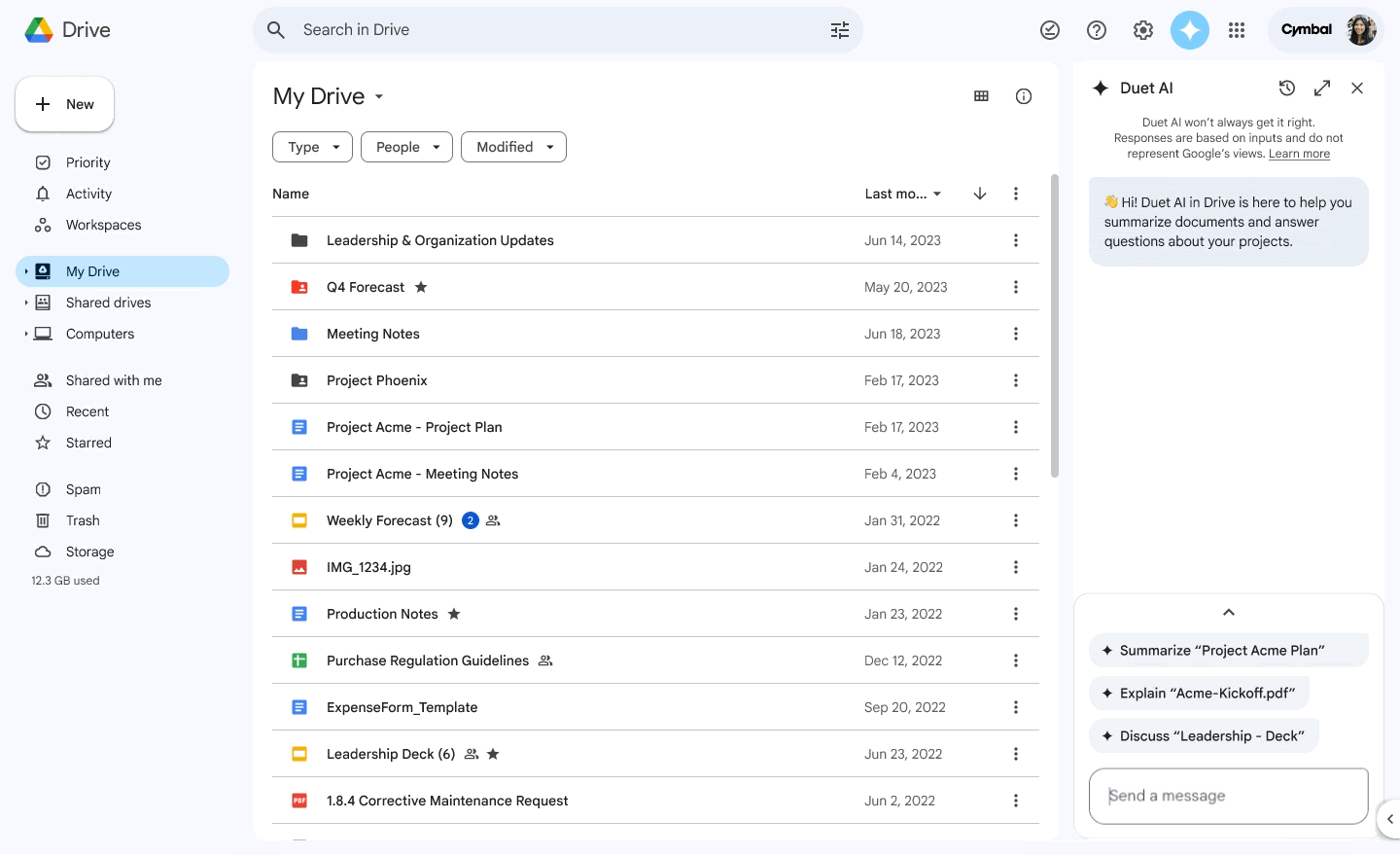Click the star next to Production Notes
Image resolution: width=1400 pixels, height=856 pixels.
tap(454, 614)
